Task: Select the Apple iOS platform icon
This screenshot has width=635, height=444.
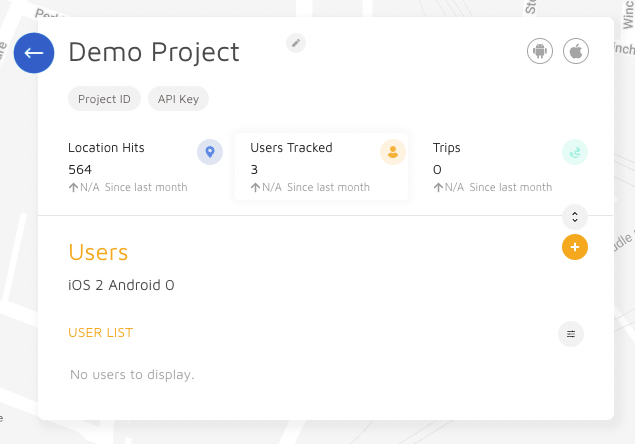Action: pos(576,51)
